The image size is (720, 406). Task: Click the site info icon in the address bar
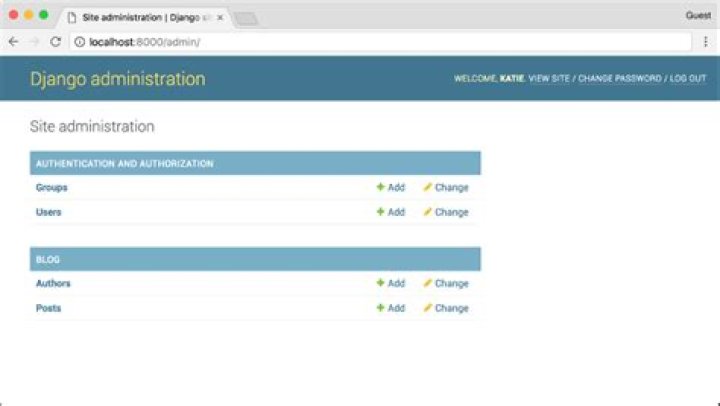(x=79, y=42)
